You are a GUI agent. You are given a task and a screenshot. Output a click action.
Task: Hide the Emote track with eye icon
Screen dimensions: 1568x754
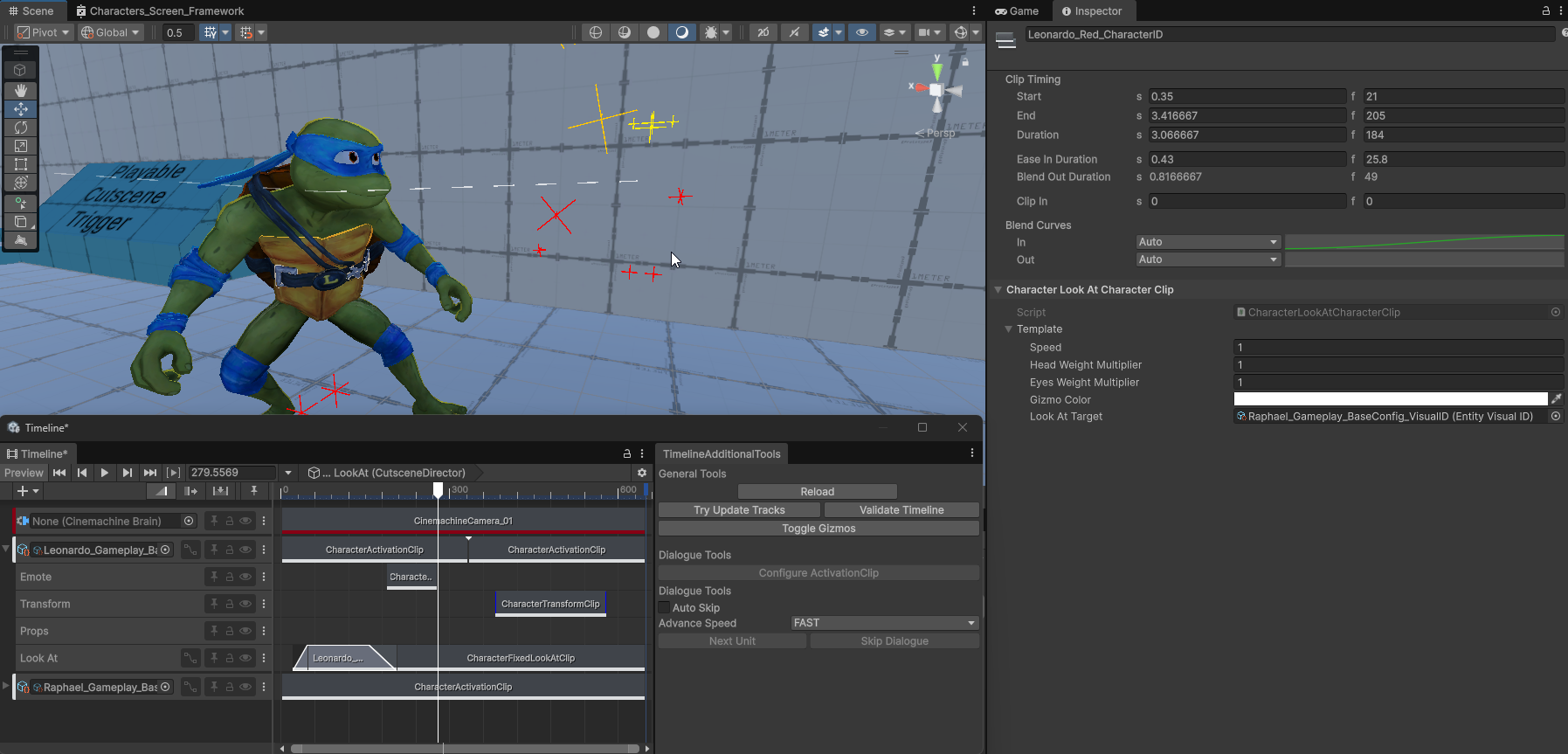coord(246,577)
